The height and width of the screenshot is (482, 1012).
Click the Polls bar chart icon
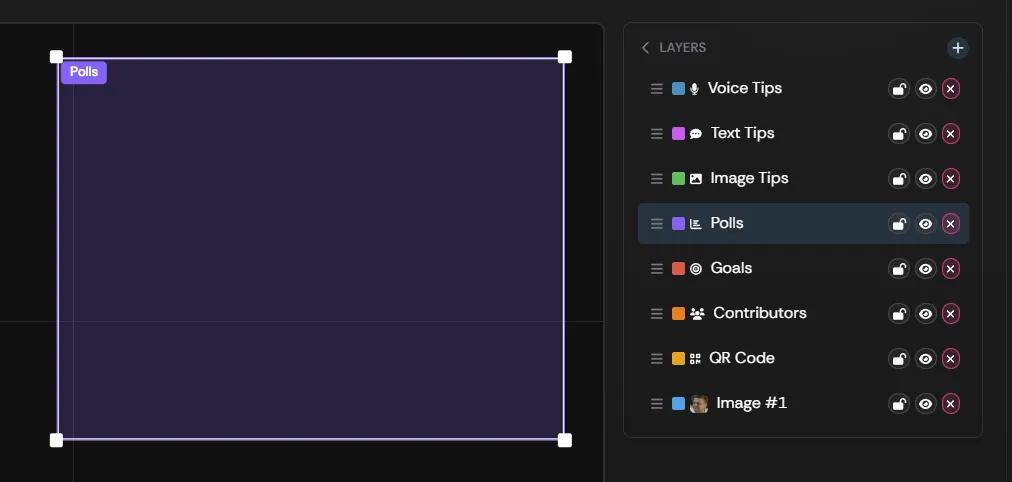(696, 224)
